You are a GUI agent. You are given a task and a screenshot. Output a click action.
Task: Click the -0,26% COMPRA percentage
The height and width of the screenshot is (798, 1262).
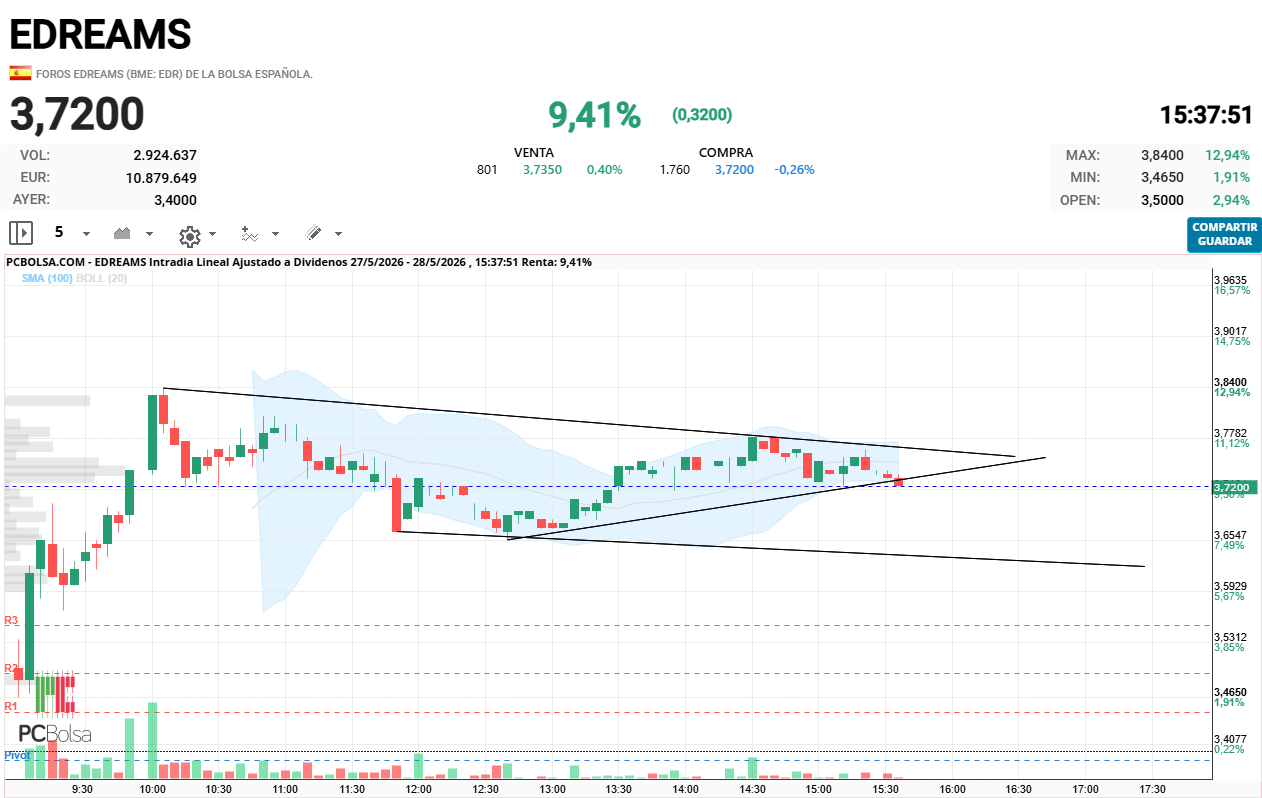click(794, 169)
